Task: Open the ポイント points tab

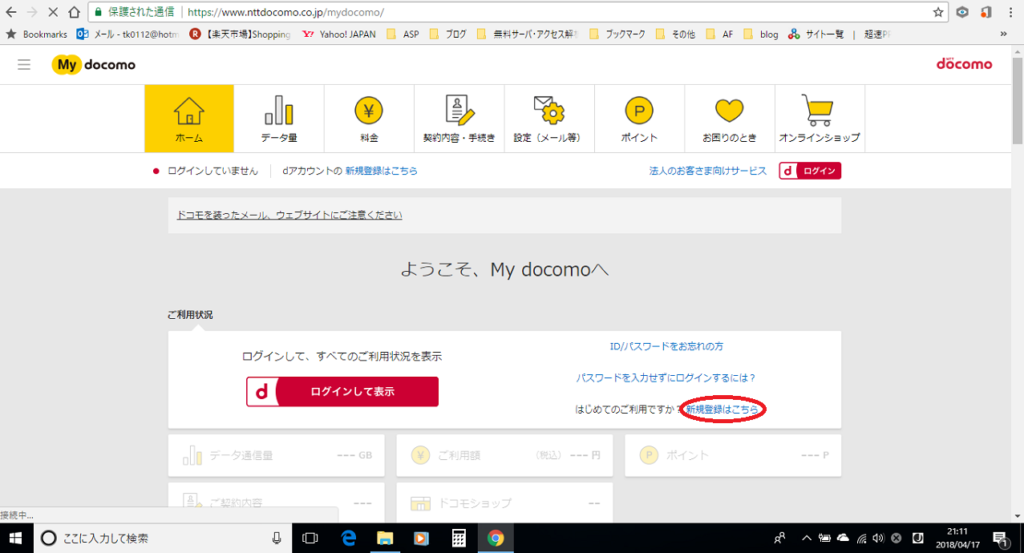Action: [639, 118]
